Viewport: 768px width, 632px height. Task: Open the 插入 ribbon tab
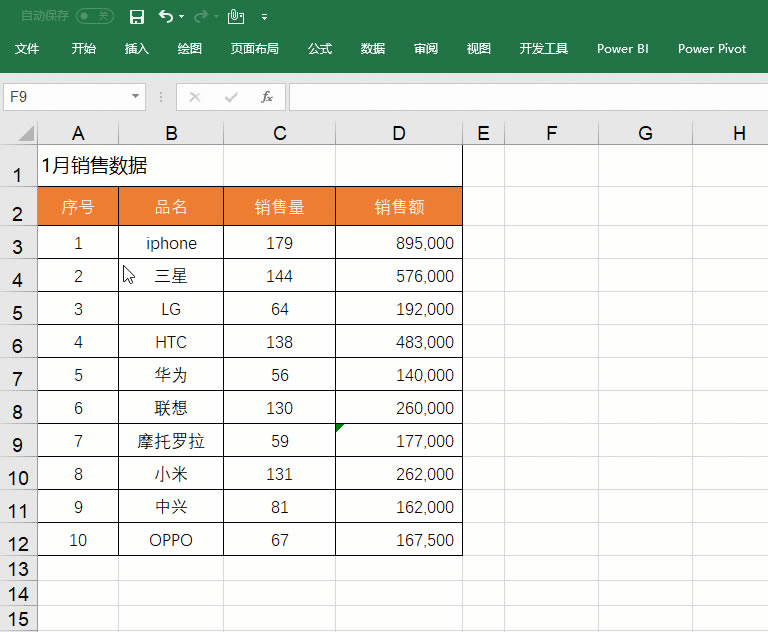[137, 49]
